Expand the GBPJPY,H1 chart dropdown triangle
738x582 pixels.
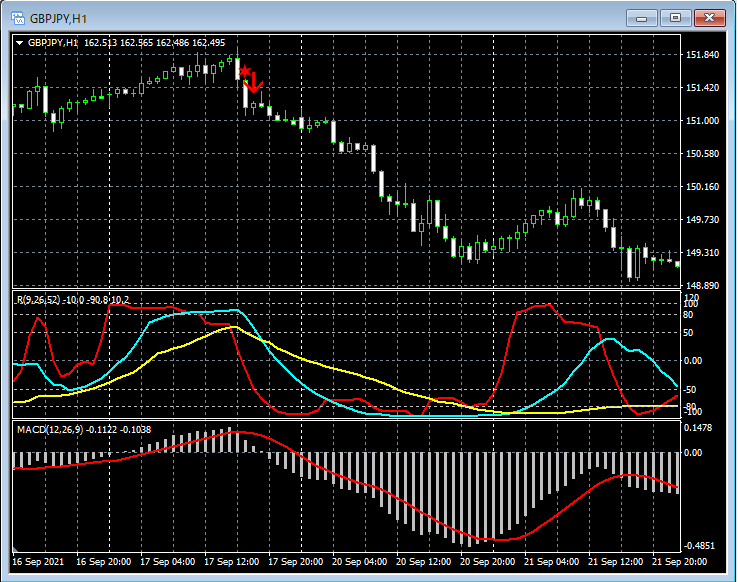point(20,43)
